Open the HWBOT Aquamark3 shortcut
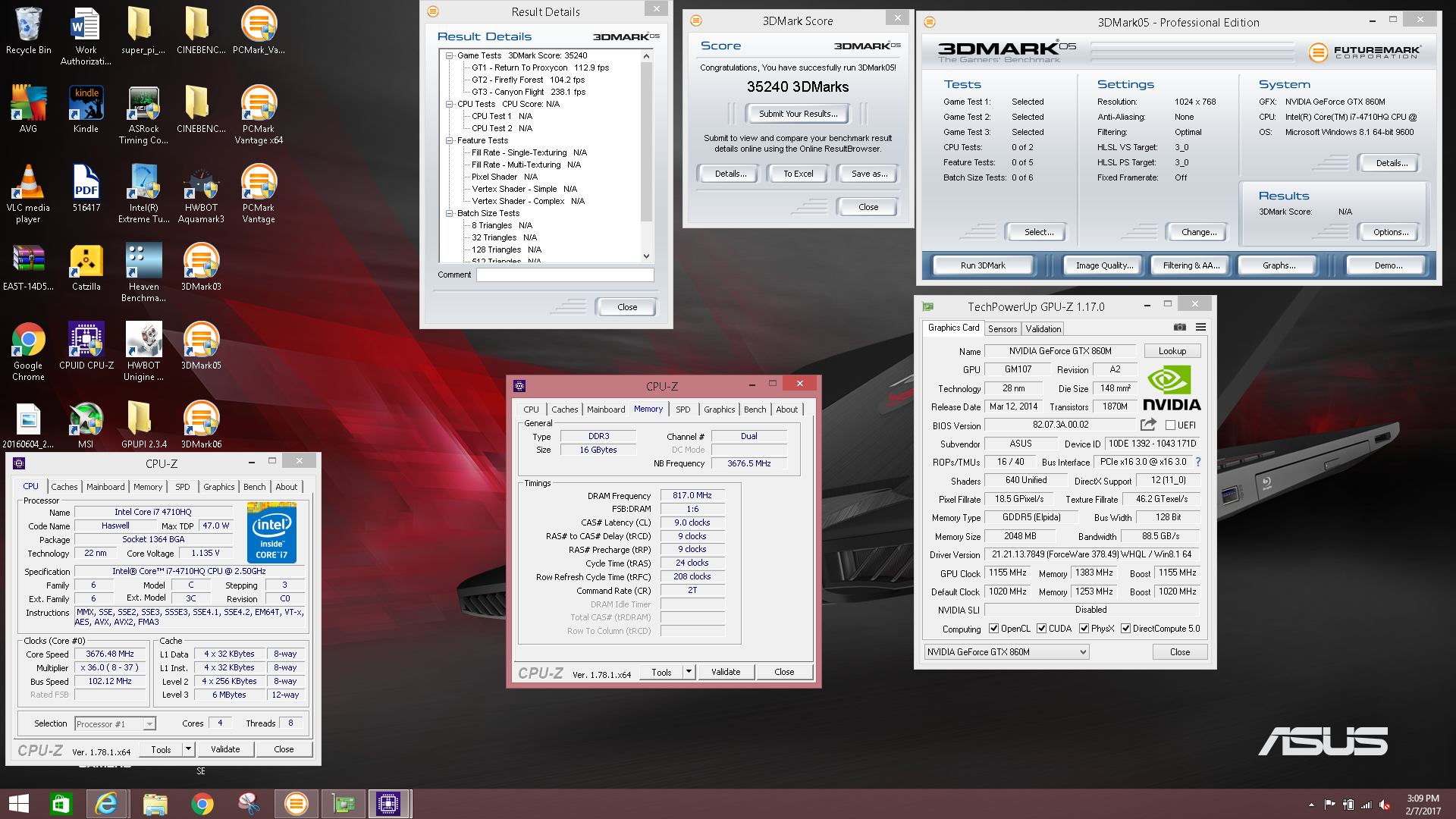The width and height of the screenshot is (1456, 819). tap(201, 194)
